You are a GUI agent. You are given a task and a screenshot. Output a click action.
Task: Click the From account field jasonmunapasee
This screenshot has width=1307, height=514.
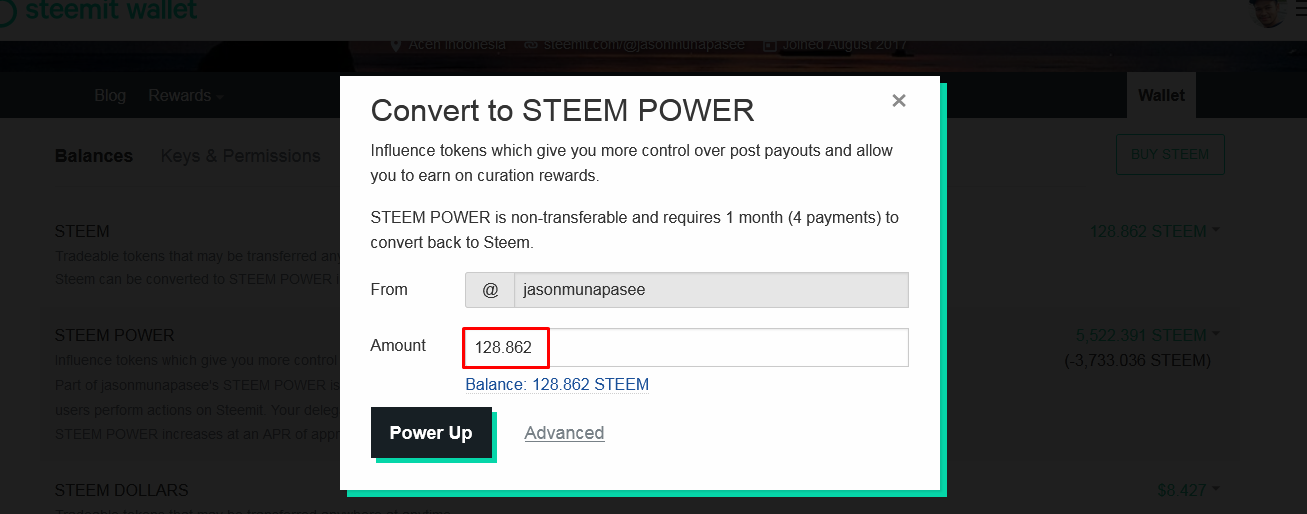click(711, 290)
